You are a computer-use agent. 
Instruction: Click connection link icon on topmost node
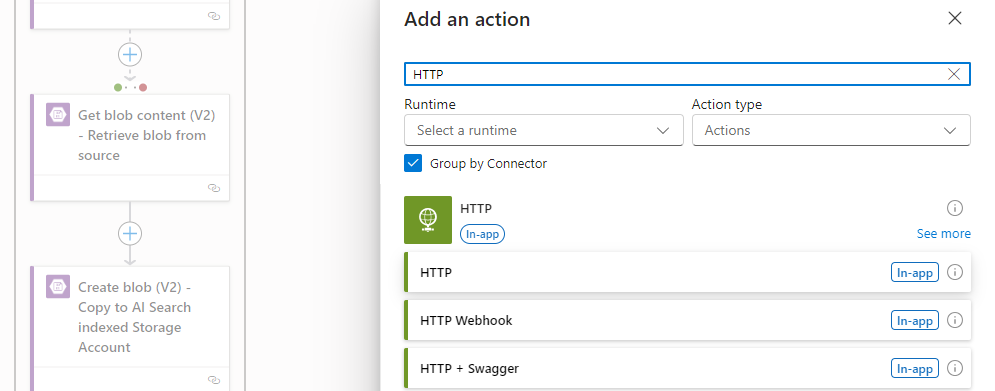[x=214, y=17]
